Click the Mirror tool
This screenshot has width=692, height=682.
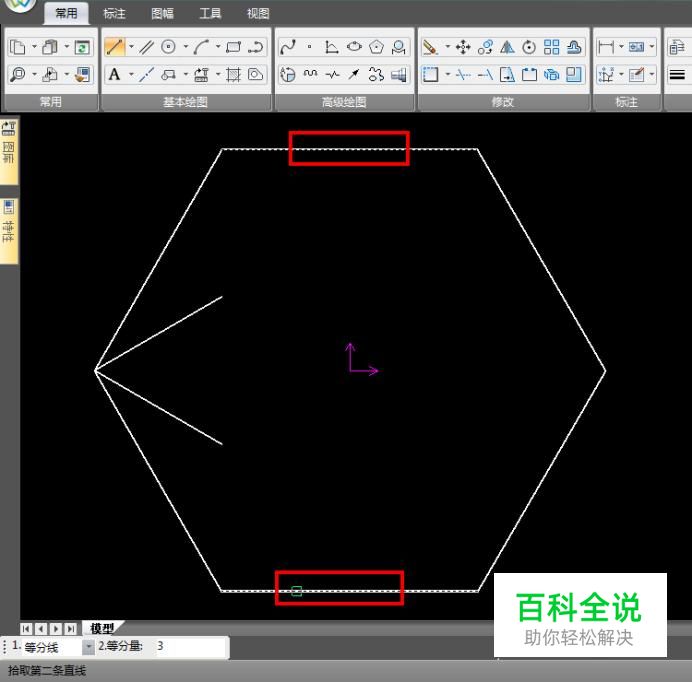pyautogui.click(x=507, y=47)
